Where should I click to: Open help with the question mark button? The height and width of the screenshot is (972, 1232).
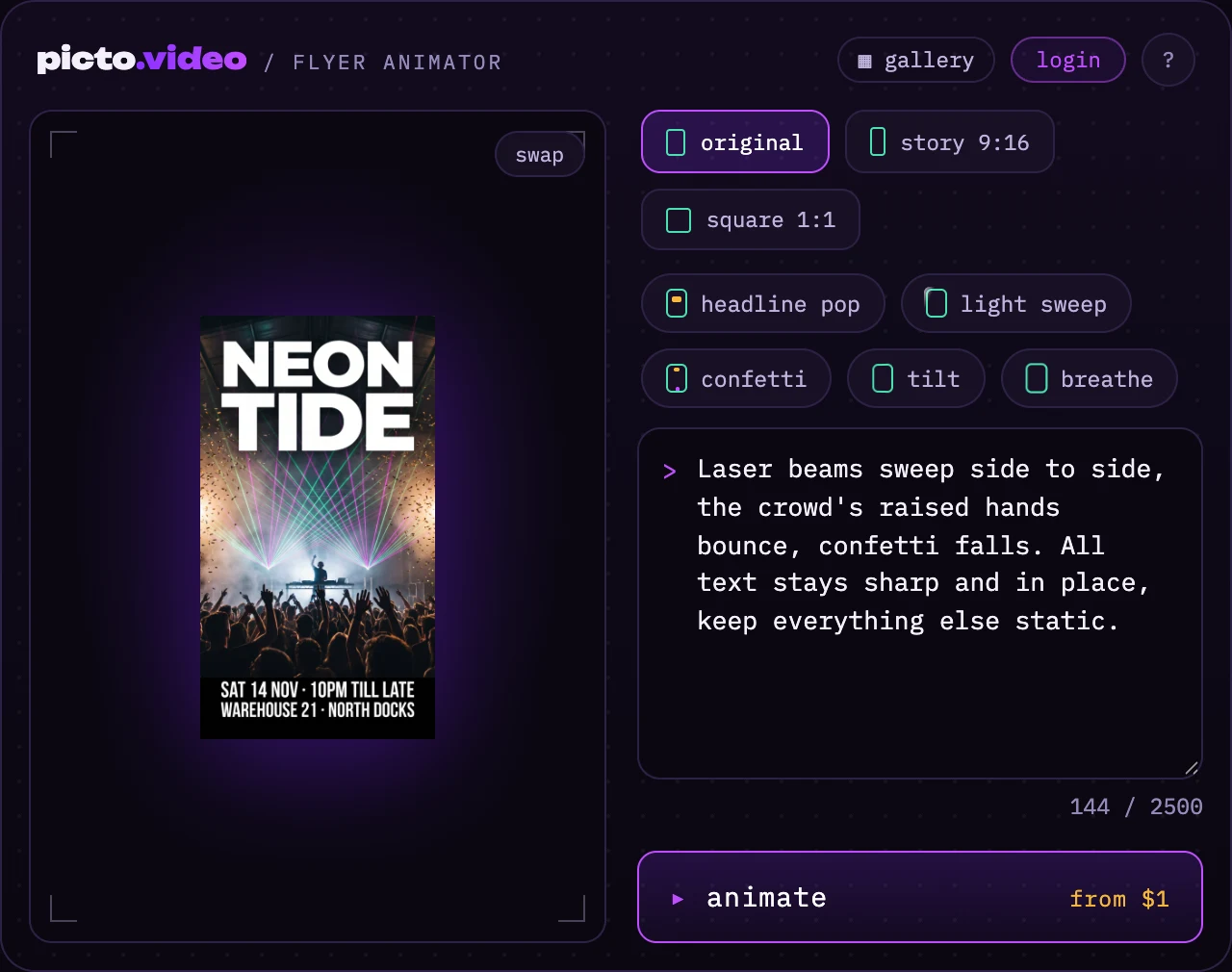point(1168,60)
